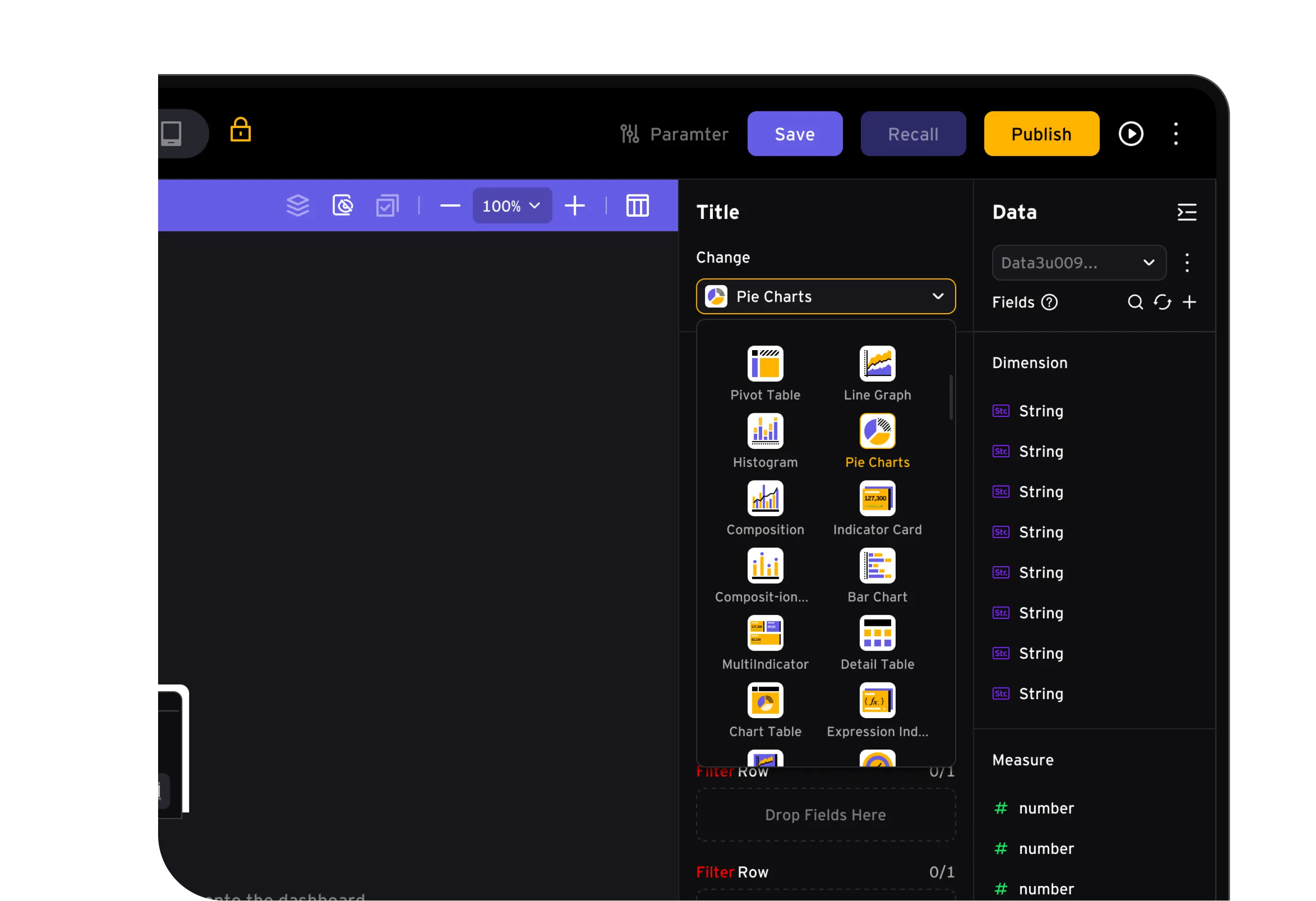Click the Dimension section heading
1316x901 pixels.
(1029, 363)
